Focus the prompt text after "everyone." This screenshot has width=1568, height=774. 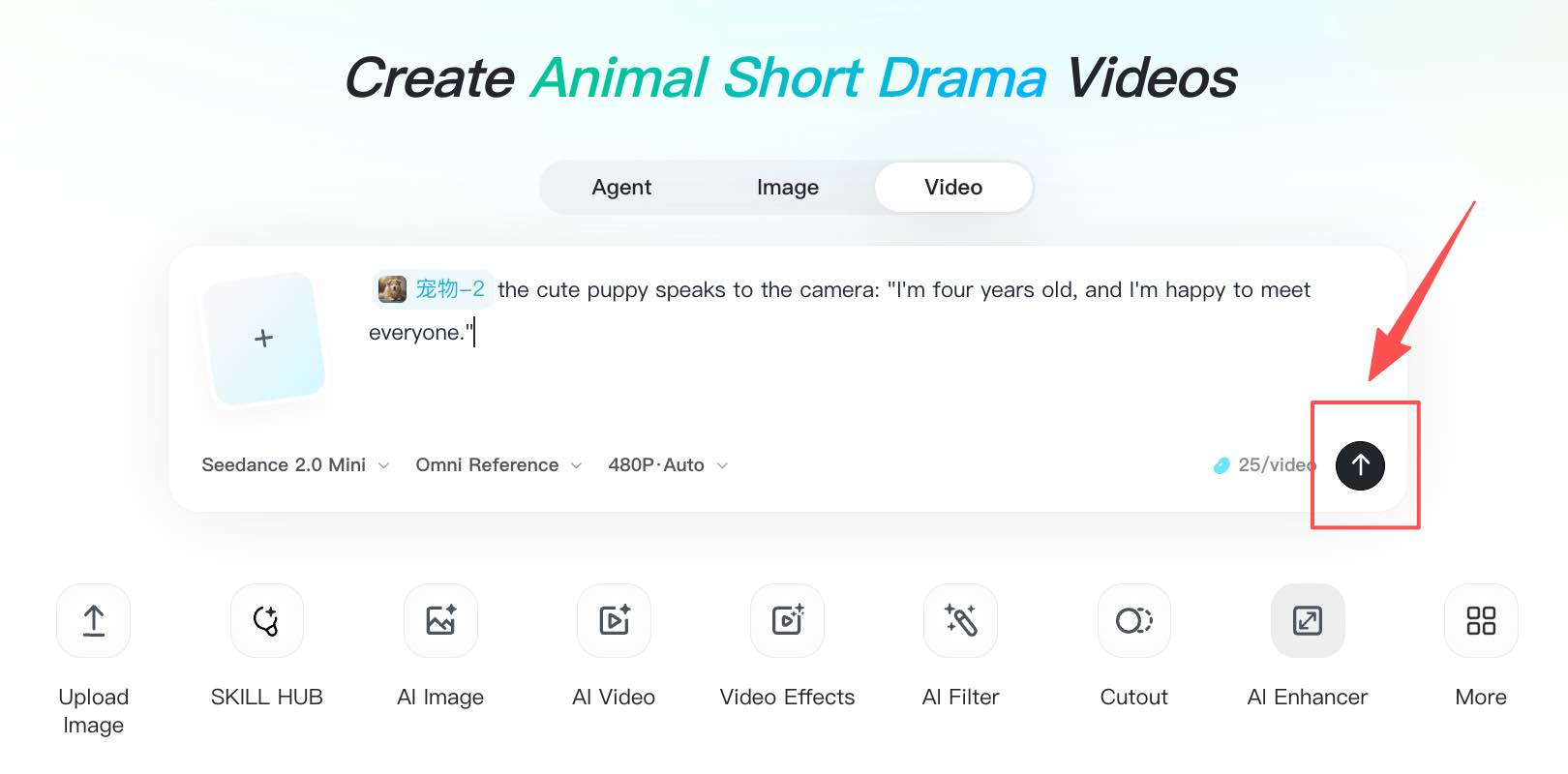pos(474,333)
